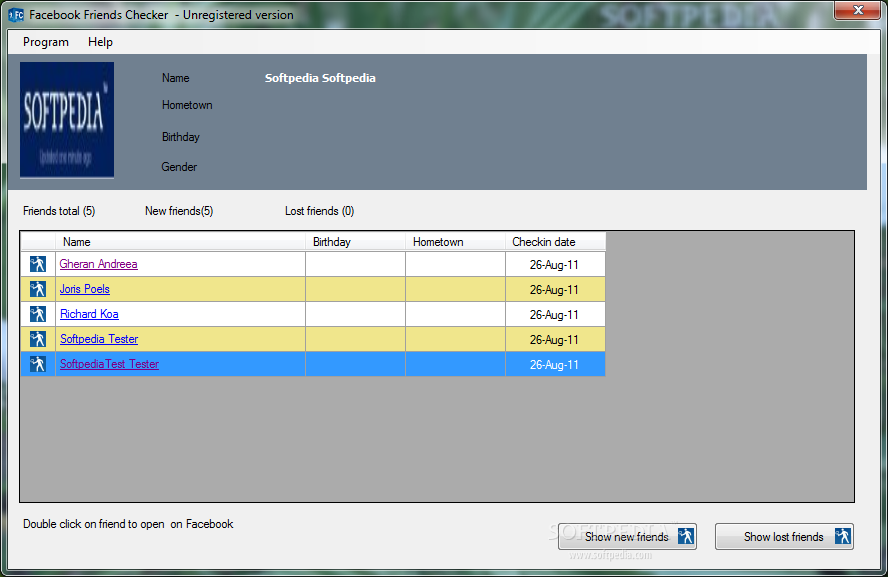The image size is (888, 577).
Task: Select the Friends total (5) label
Action: [59, 211]
